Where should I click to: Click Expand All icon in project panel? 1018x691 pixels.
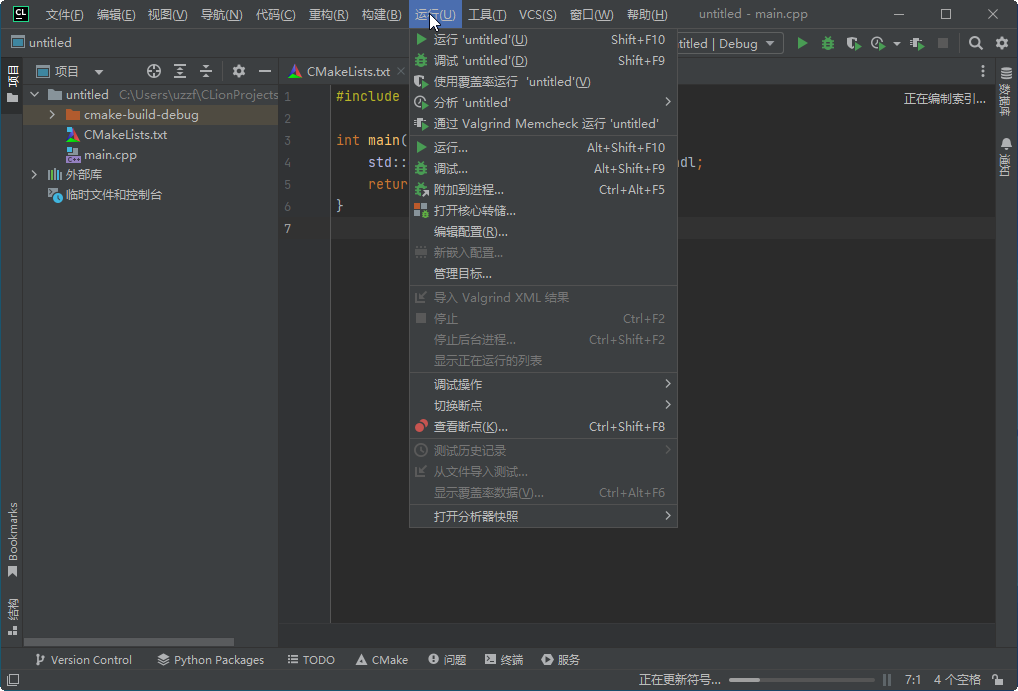click(x=180, y=71)
